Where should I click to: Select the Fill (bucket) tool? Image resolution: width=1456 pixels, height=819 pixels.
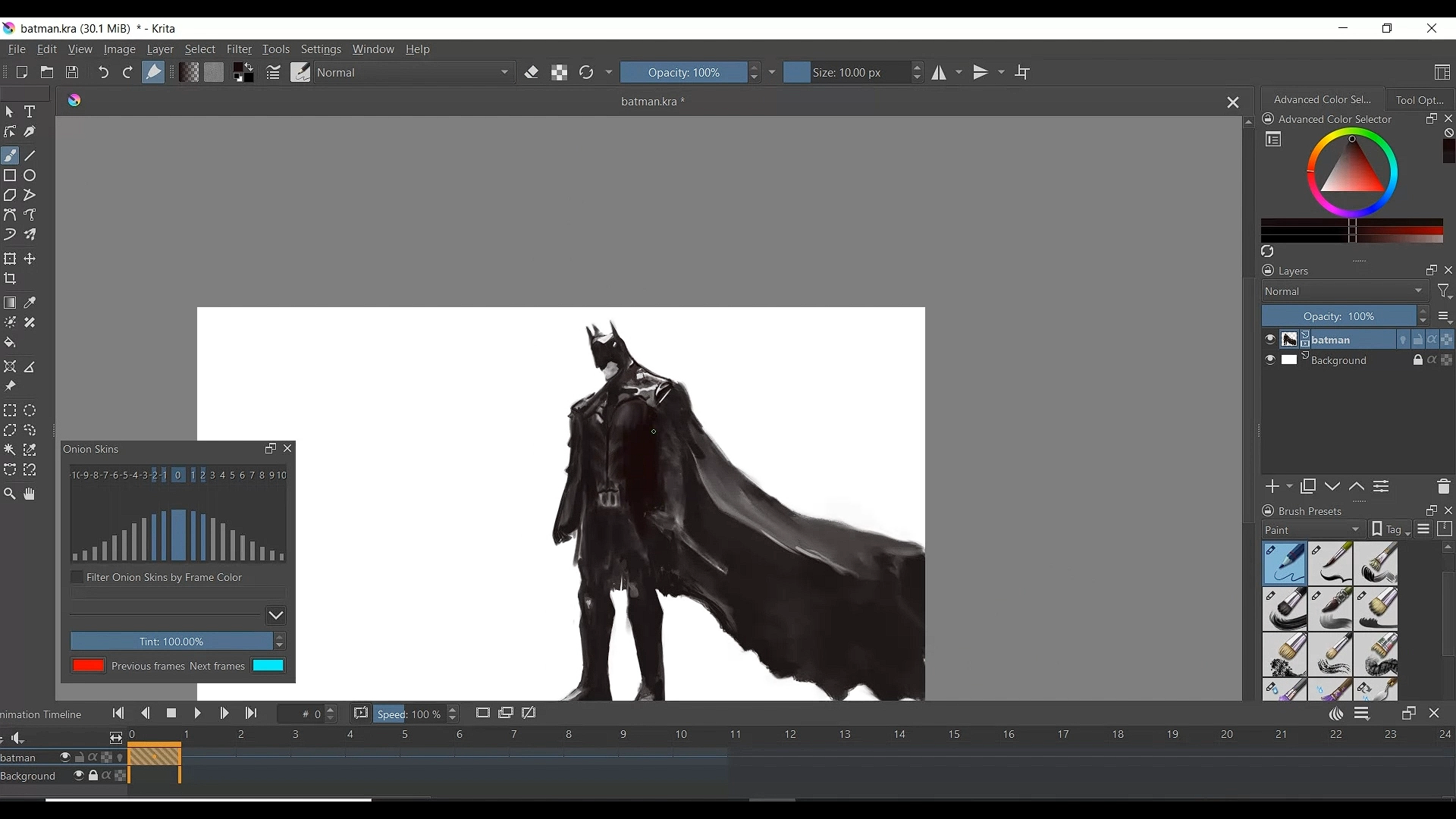[x=11, y=343]
